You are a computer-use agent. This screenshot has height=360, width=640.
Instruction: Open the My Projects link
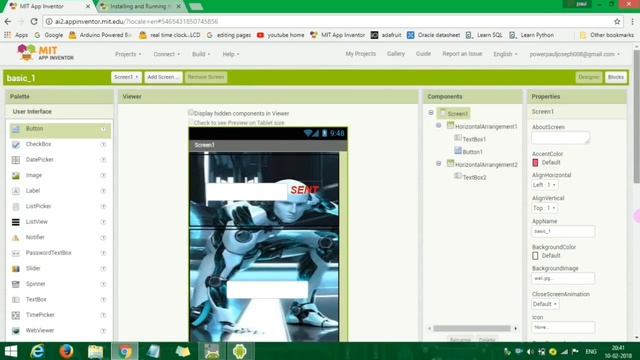click(x=360, y=53)
